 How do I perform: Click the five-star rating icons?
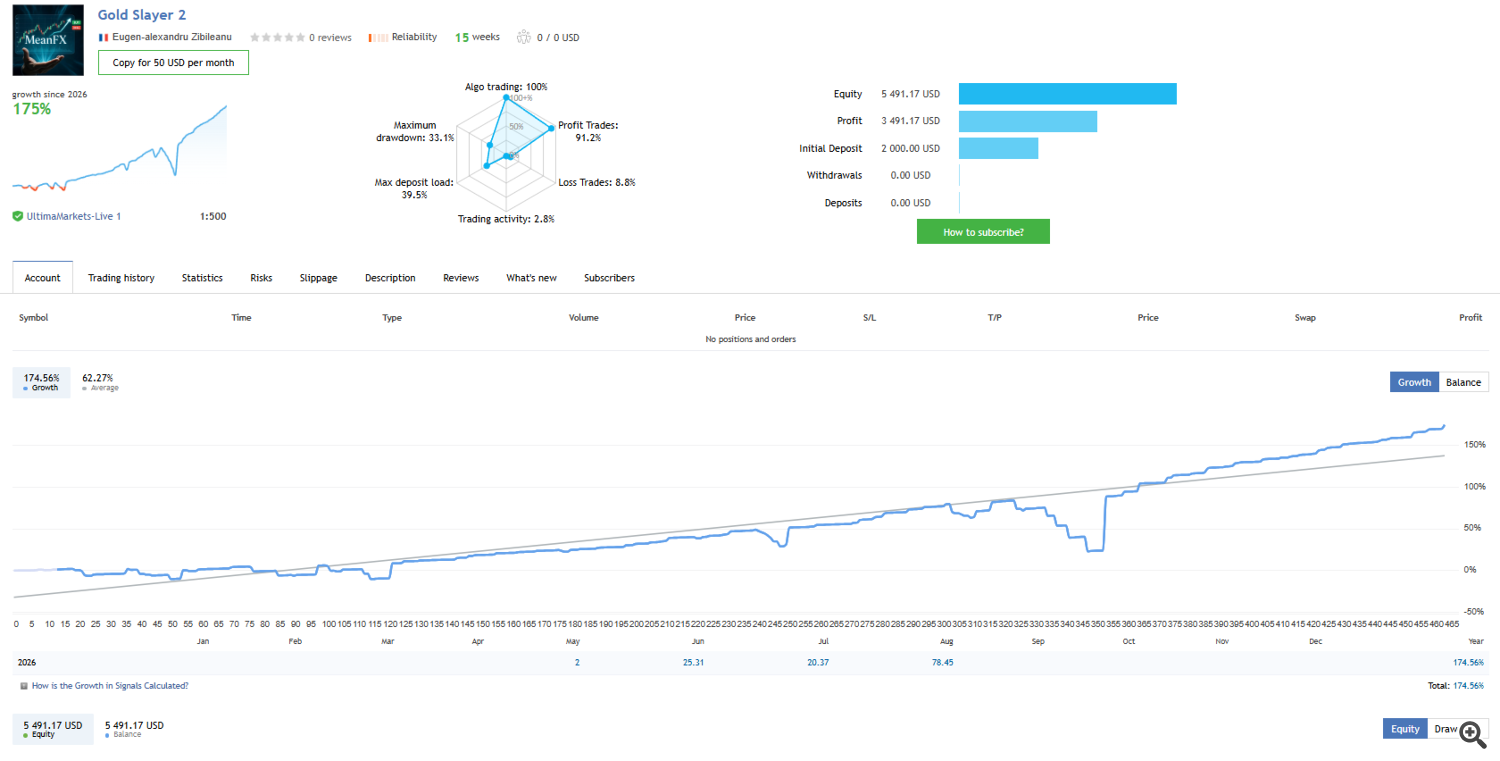277,37
